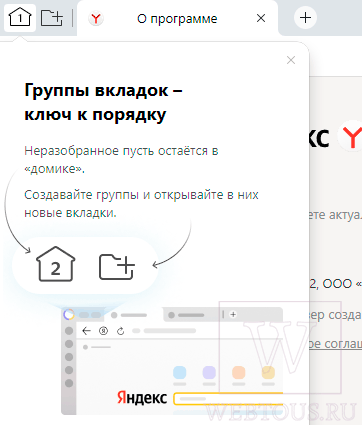
Task: Create a new tab group with folder-plus icon
Action: tap(52, 18)
